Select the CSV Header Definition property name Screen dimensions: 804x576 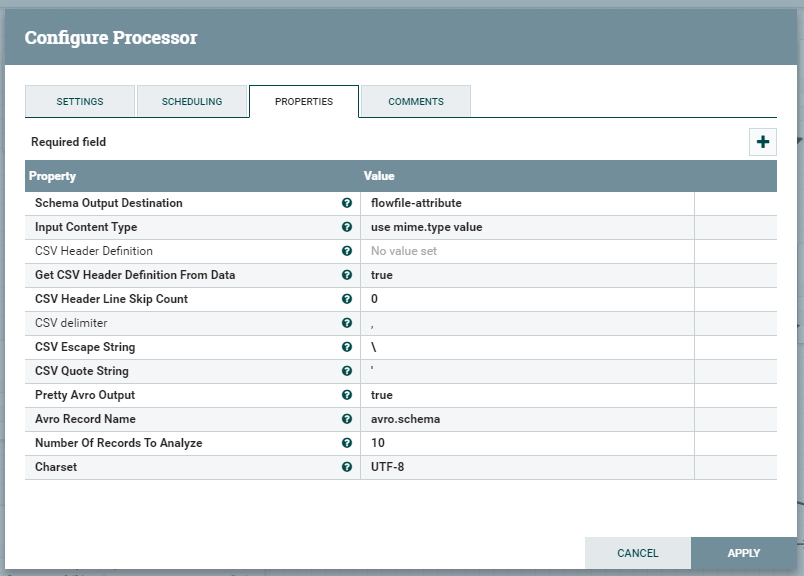pyautogui.click(x=94, y=251)
